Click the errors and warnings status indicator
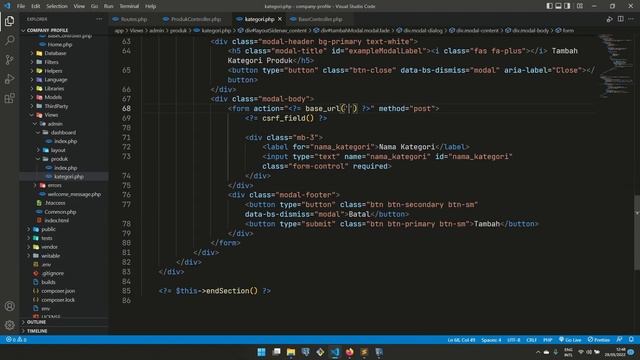Screen dimensions: 640x360 16,340
